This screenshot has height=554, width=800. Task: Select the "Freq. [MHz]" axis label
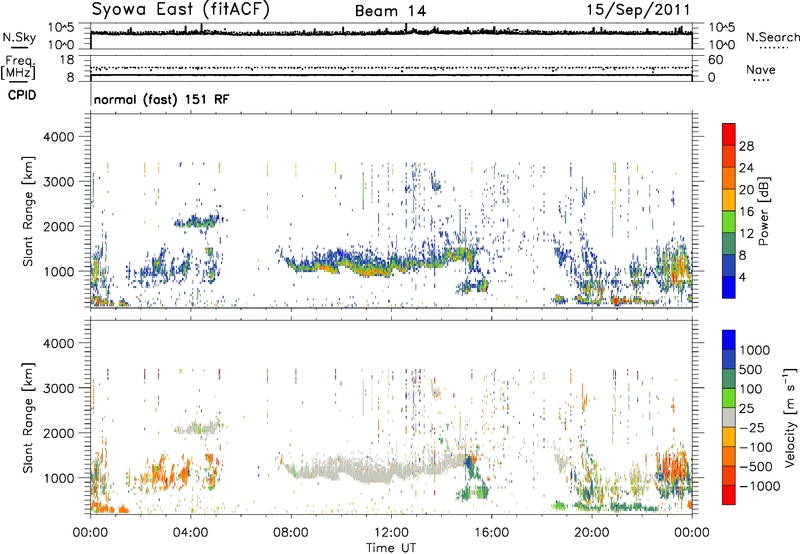point(18,67)
